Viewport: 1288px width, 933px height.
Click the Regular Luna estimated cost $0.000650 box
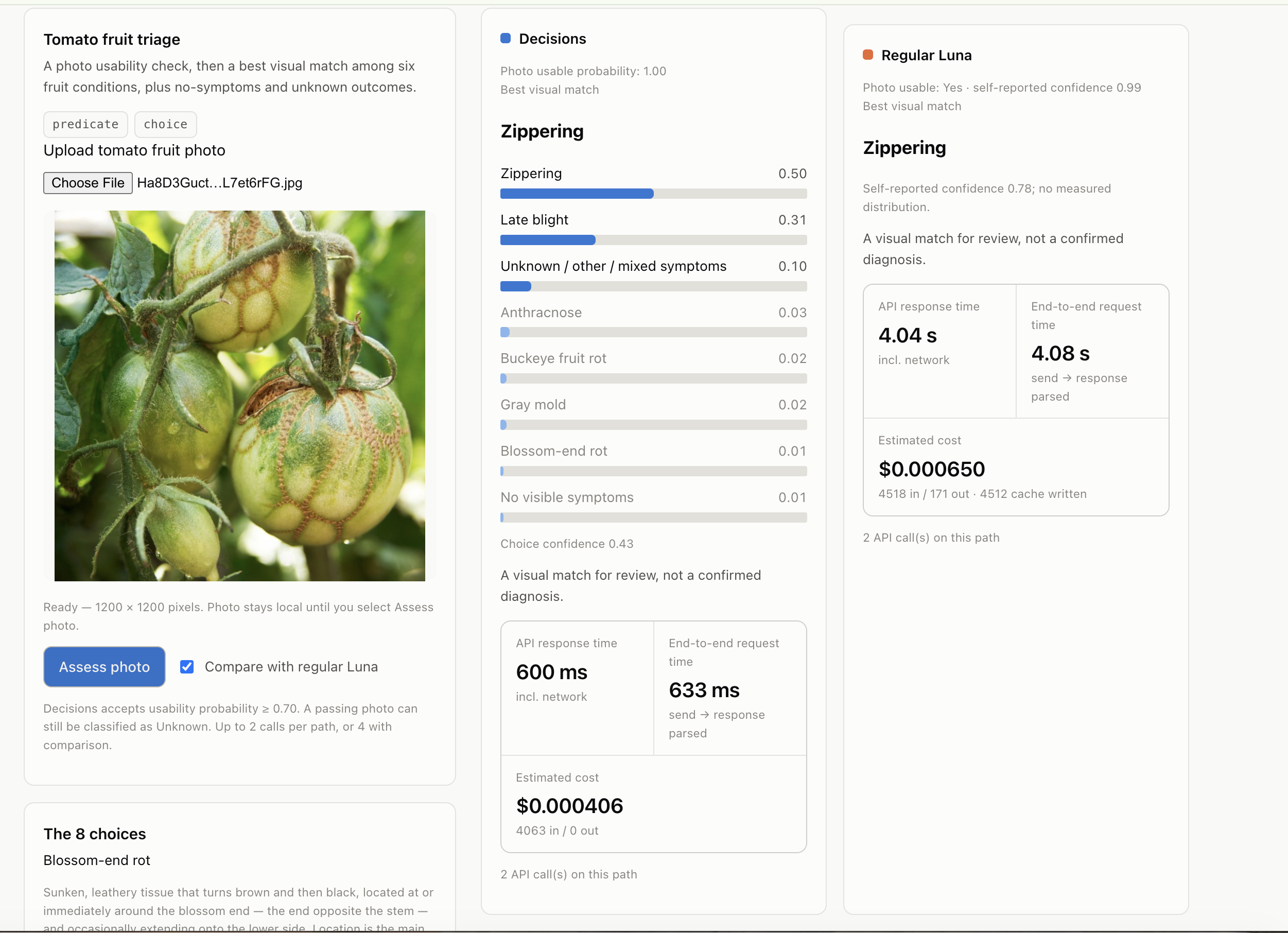click(x=1016, y=468)
